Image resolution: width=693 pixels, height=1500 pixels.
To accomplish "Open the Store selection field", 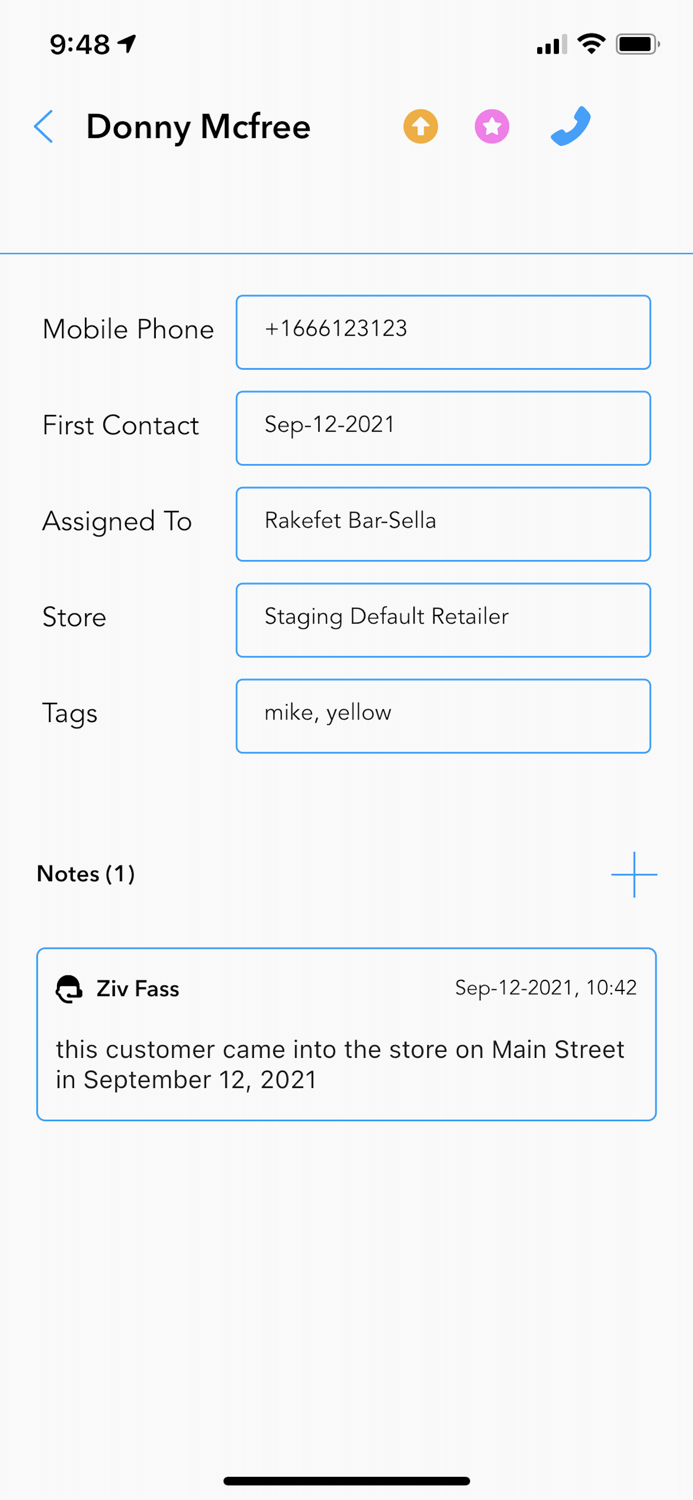I will (x=443, y=620).
